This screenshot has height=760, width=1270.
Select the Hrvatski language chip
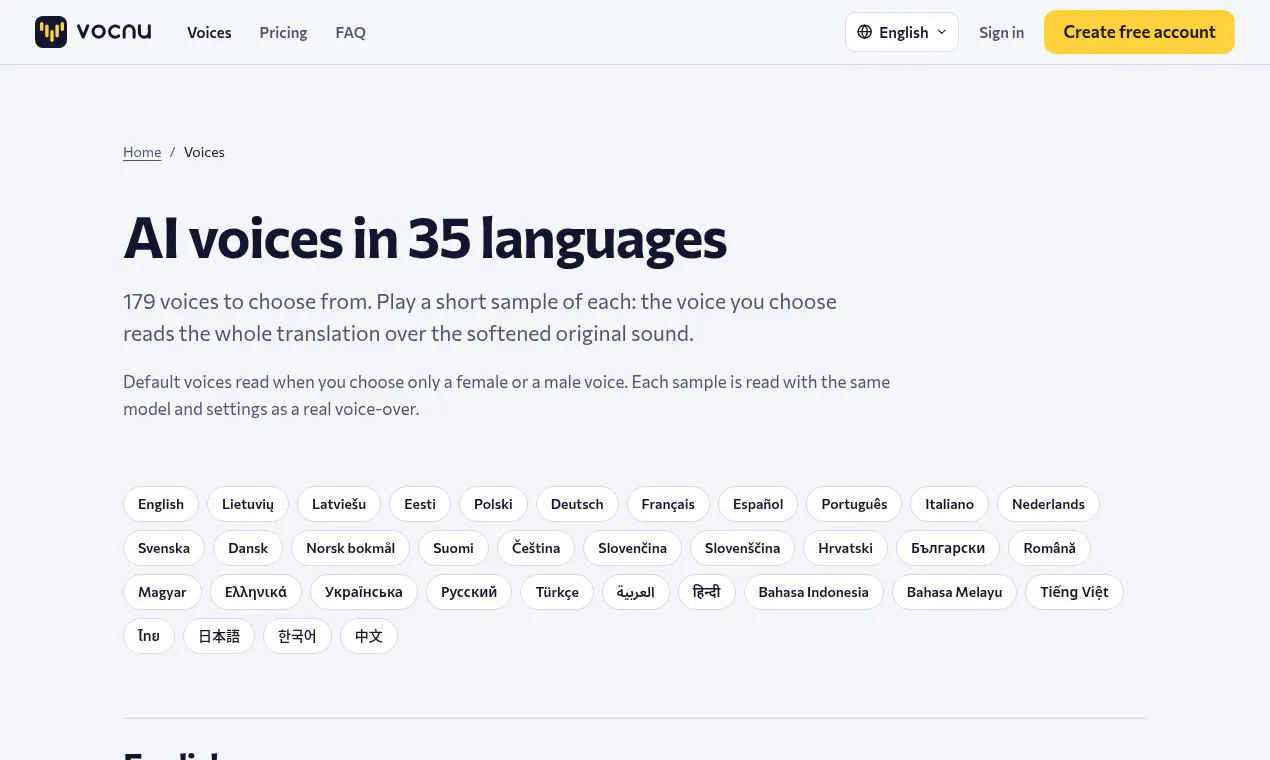click(x=845, y=548)
